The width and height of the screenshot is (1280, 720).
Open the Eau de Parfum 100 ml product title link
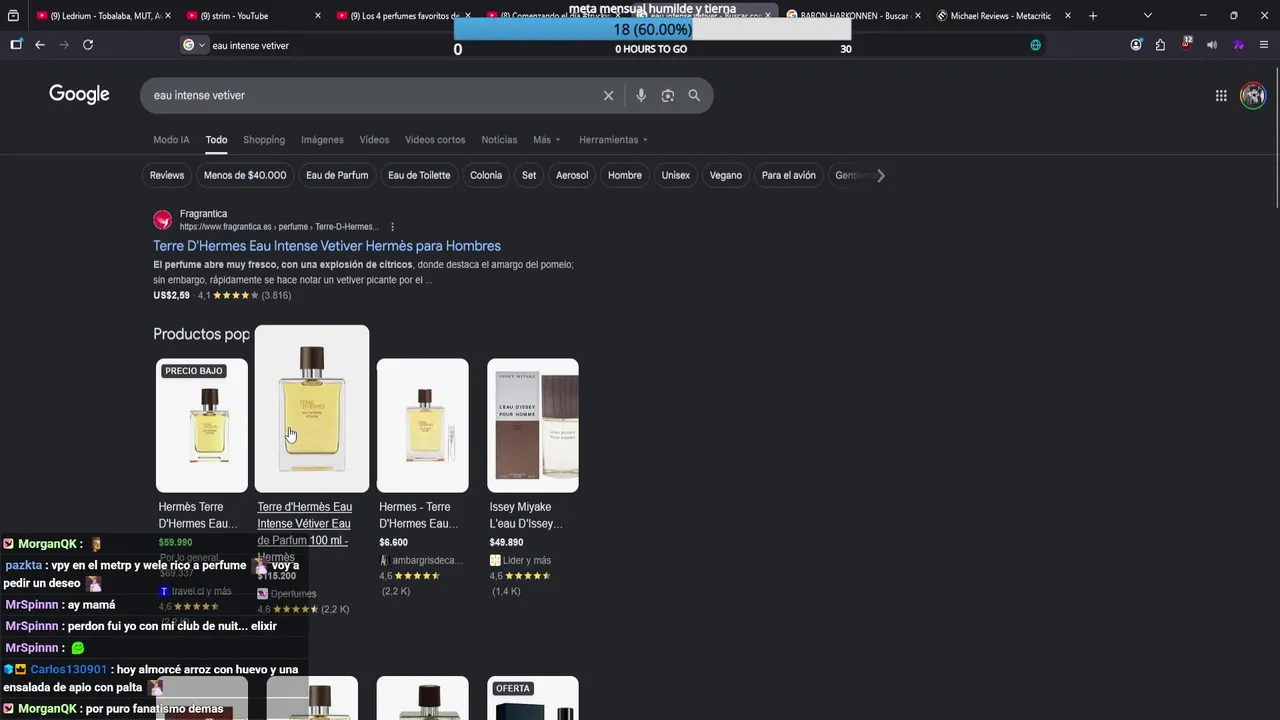[x=304, y=531]
